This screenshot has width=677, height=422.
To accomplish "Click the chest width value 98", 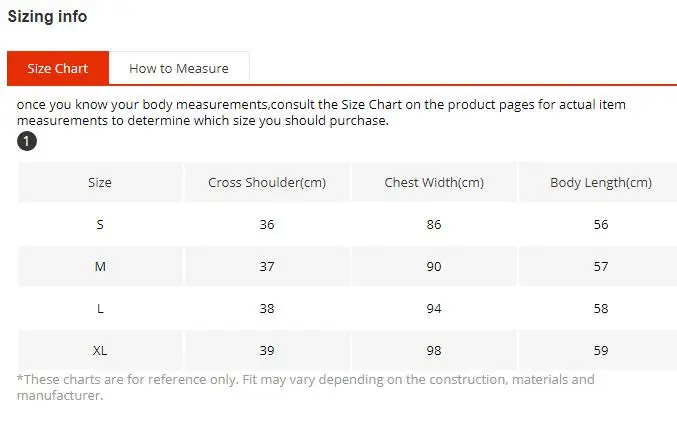I will click(x=434, y=350).
